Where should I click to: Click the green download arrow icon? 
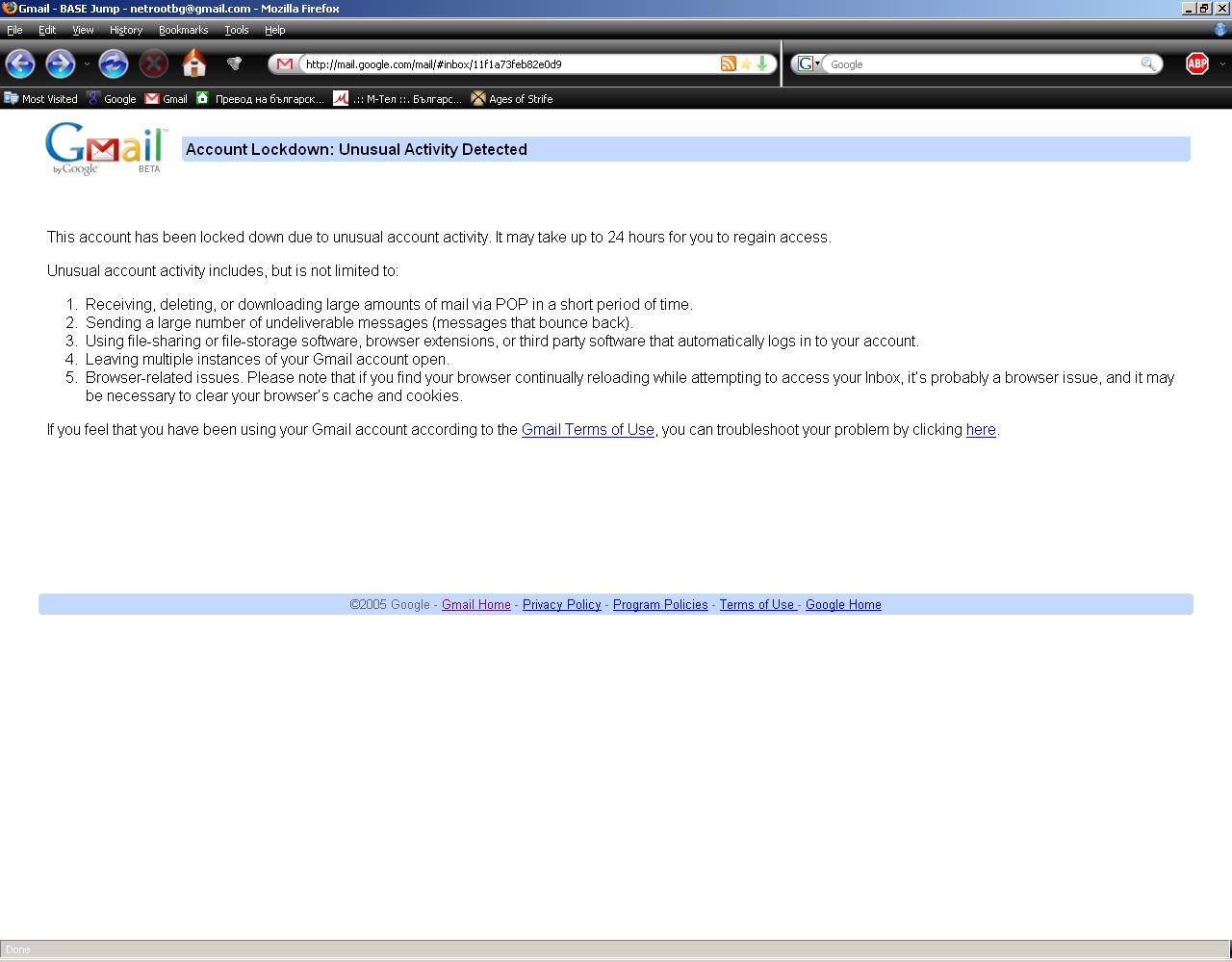coord(762,64)
